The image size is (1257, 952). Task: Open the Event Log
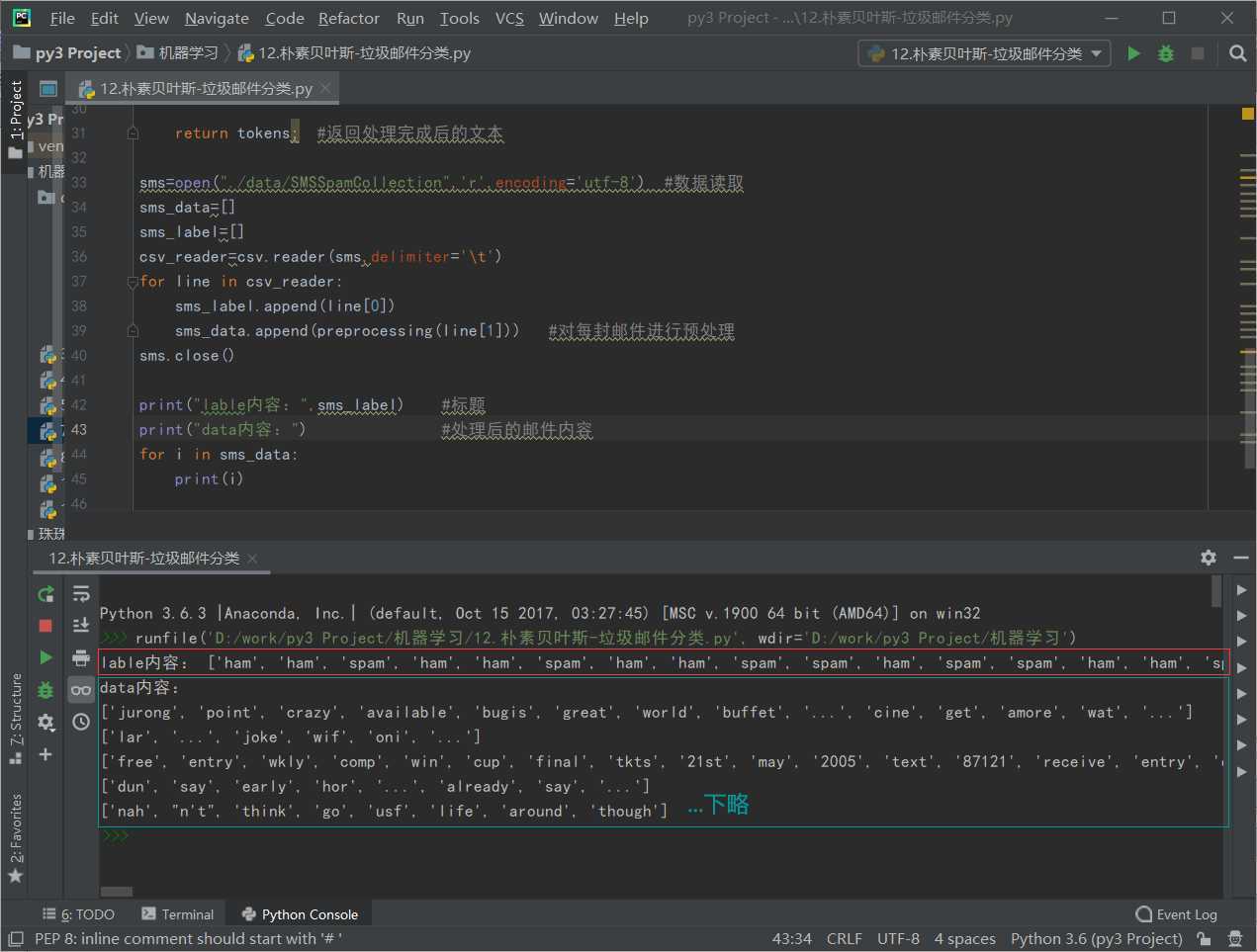[1177, 914]
